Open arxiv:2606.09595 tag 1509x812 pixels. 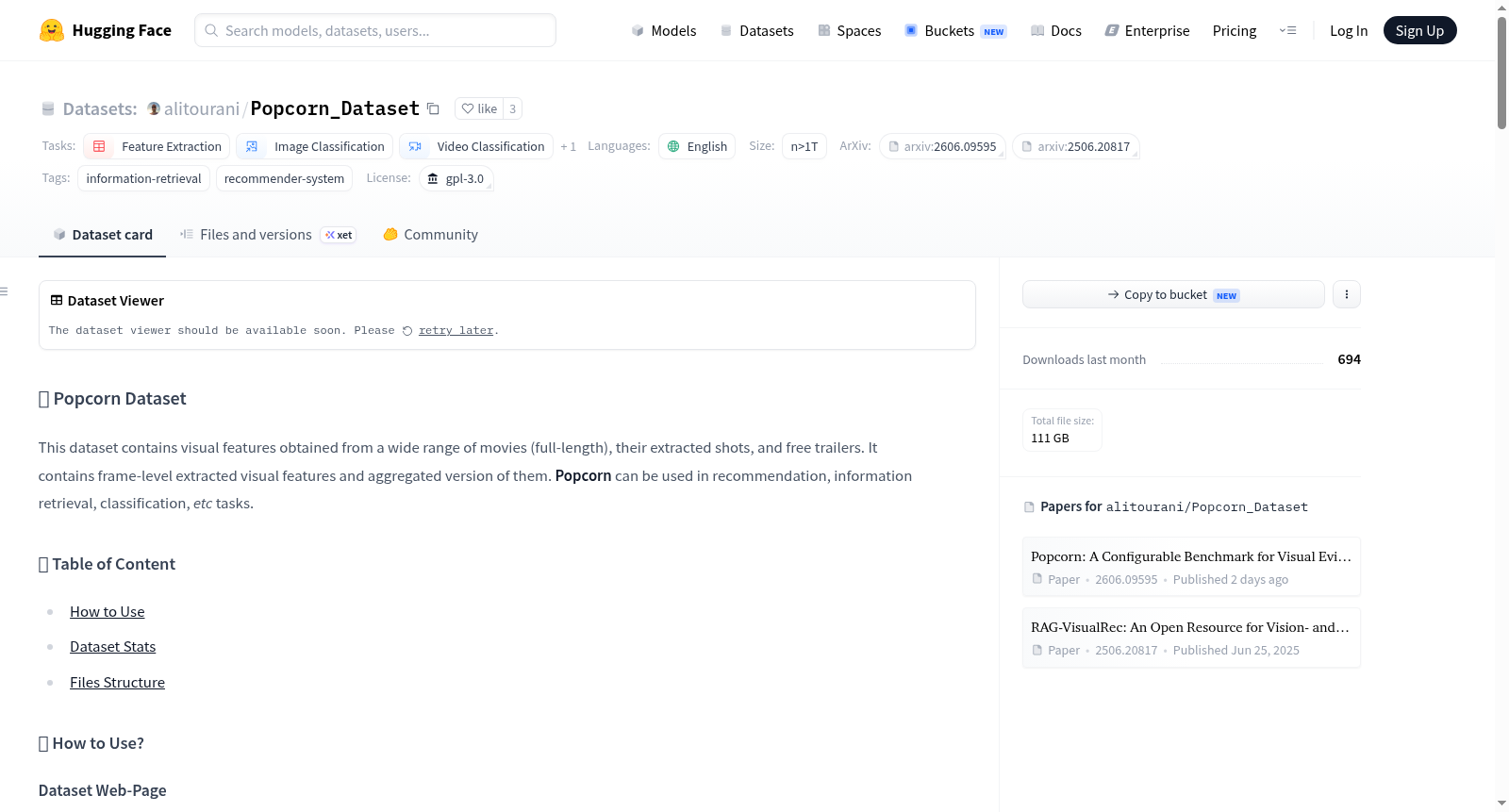coord(942,146)
